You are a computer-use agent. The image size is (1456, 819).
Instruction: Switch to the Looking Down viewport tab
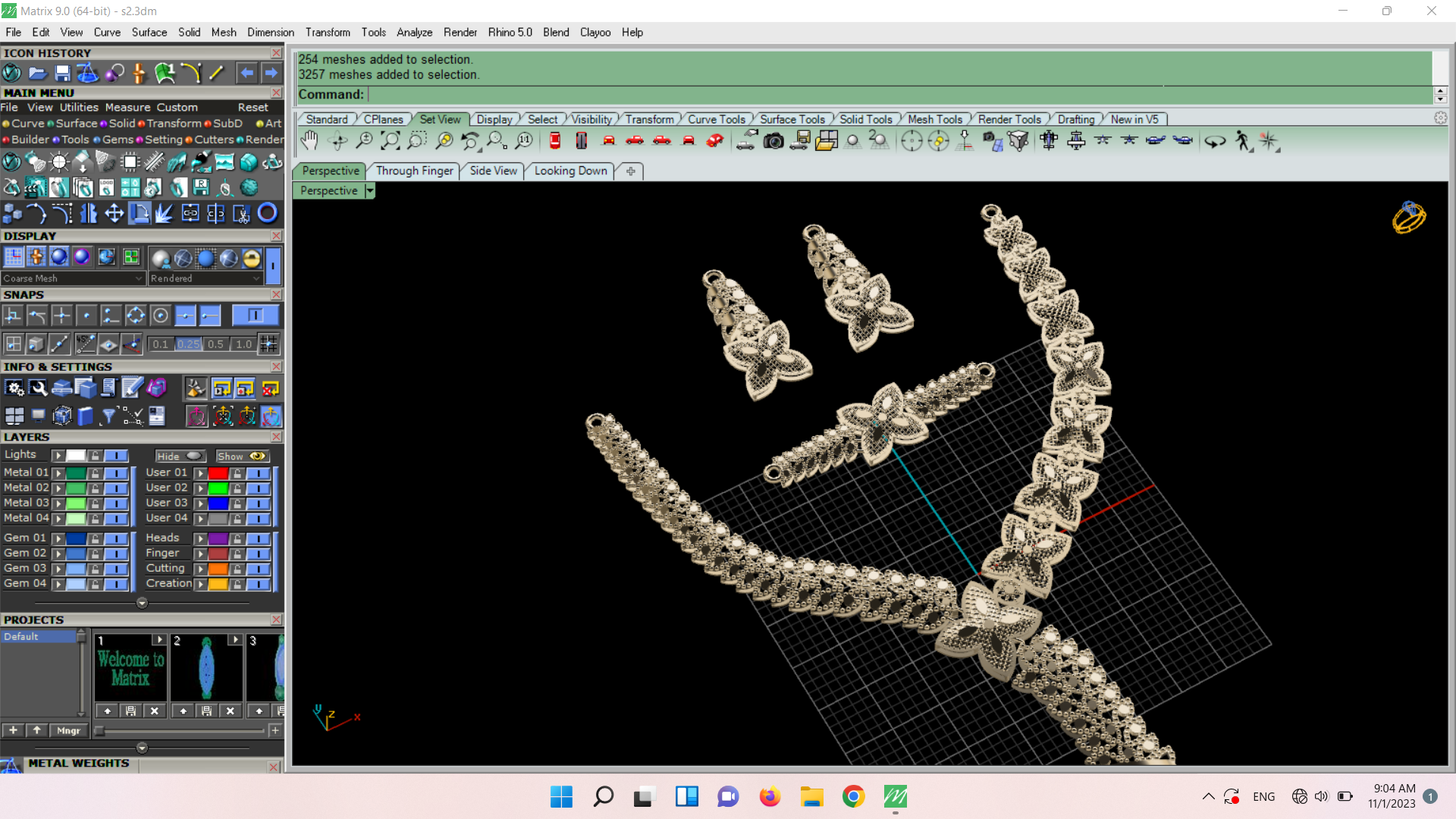tap(570, 171)
